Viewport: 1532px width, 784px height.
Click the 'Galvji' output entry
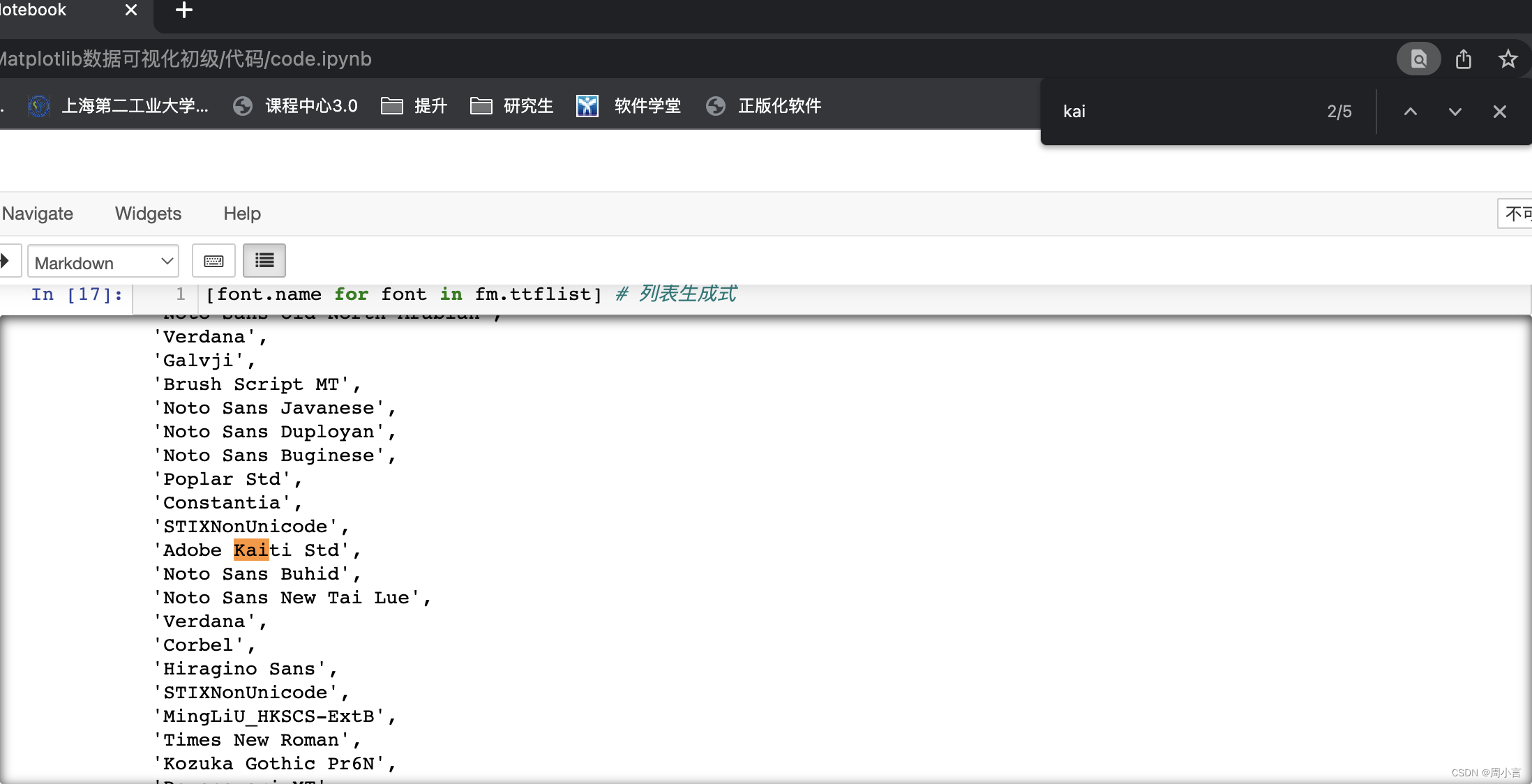204,361
